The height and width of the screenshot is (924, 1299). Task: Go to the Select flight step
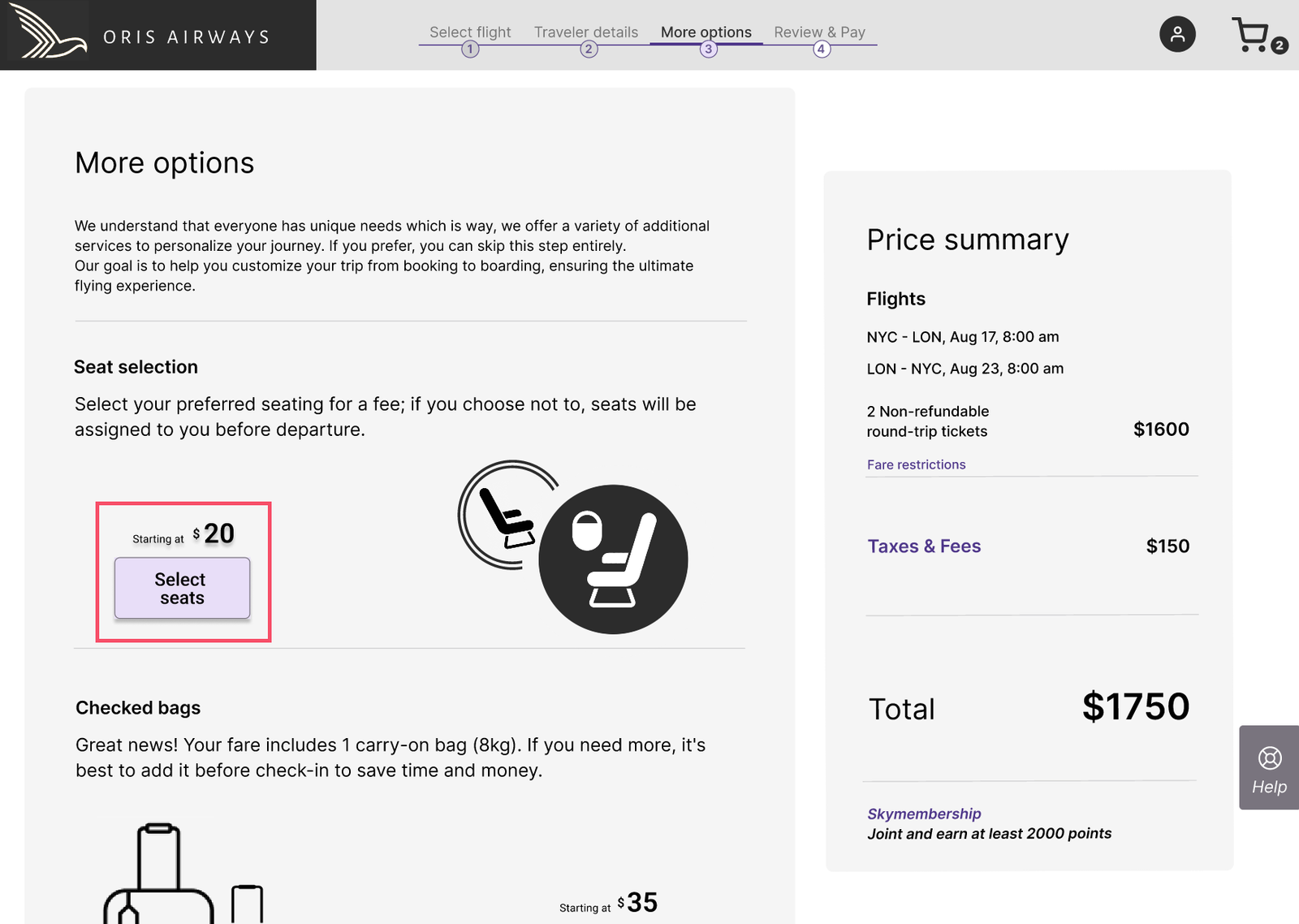[x=470, y=32]
